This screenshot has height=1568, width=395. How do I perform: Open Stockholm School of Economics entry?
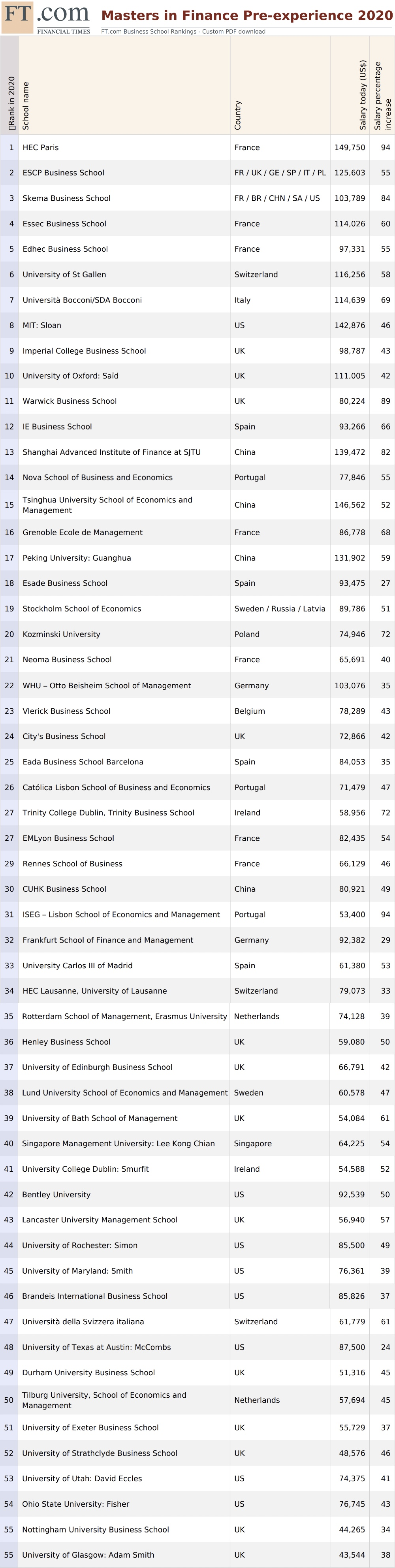tap(81, 609)
